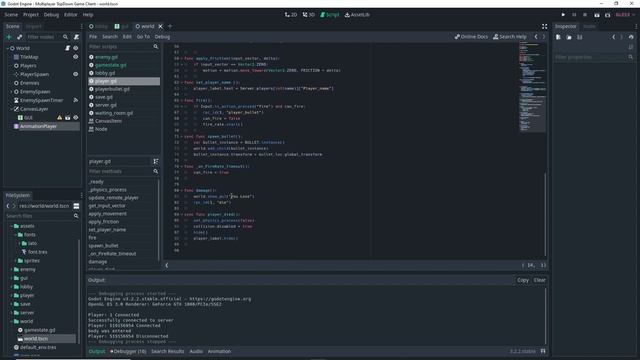Open the Project menu
Viewport: 640px width, 360px height.
coord(31,15)
